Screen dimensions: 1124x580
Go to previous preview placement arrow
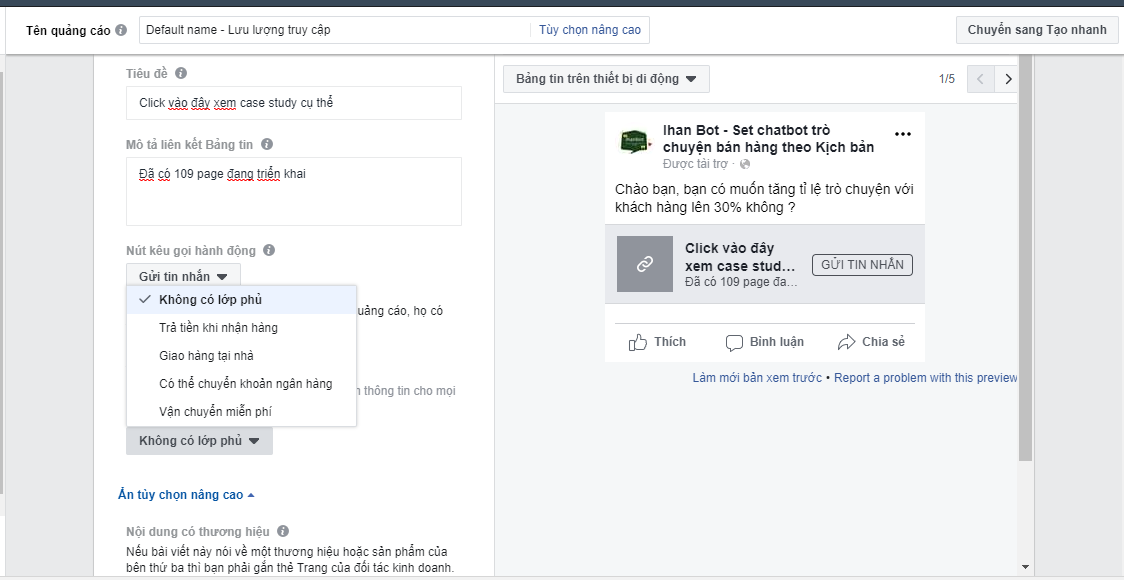click(x=981, y=79)
